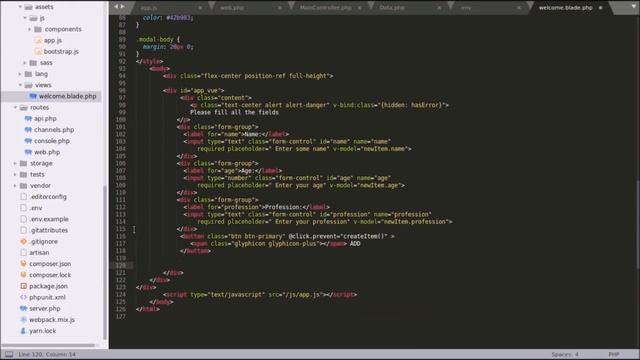The width and height of the screenshot is (640, 360).
Task: Open the Spaces: 4 indentation setting
Action: [564, 354]
